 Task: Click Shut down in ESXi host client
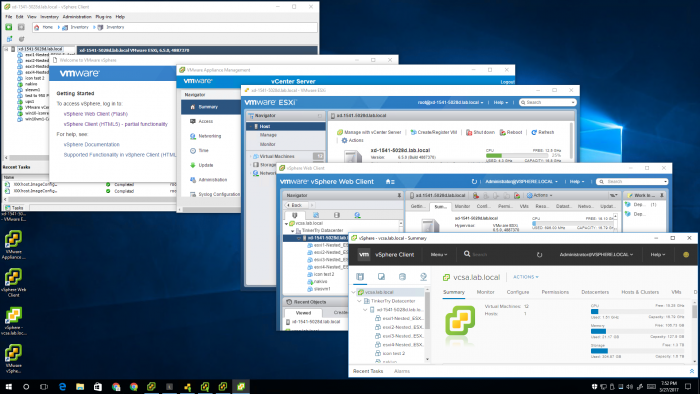coord(480,133)
